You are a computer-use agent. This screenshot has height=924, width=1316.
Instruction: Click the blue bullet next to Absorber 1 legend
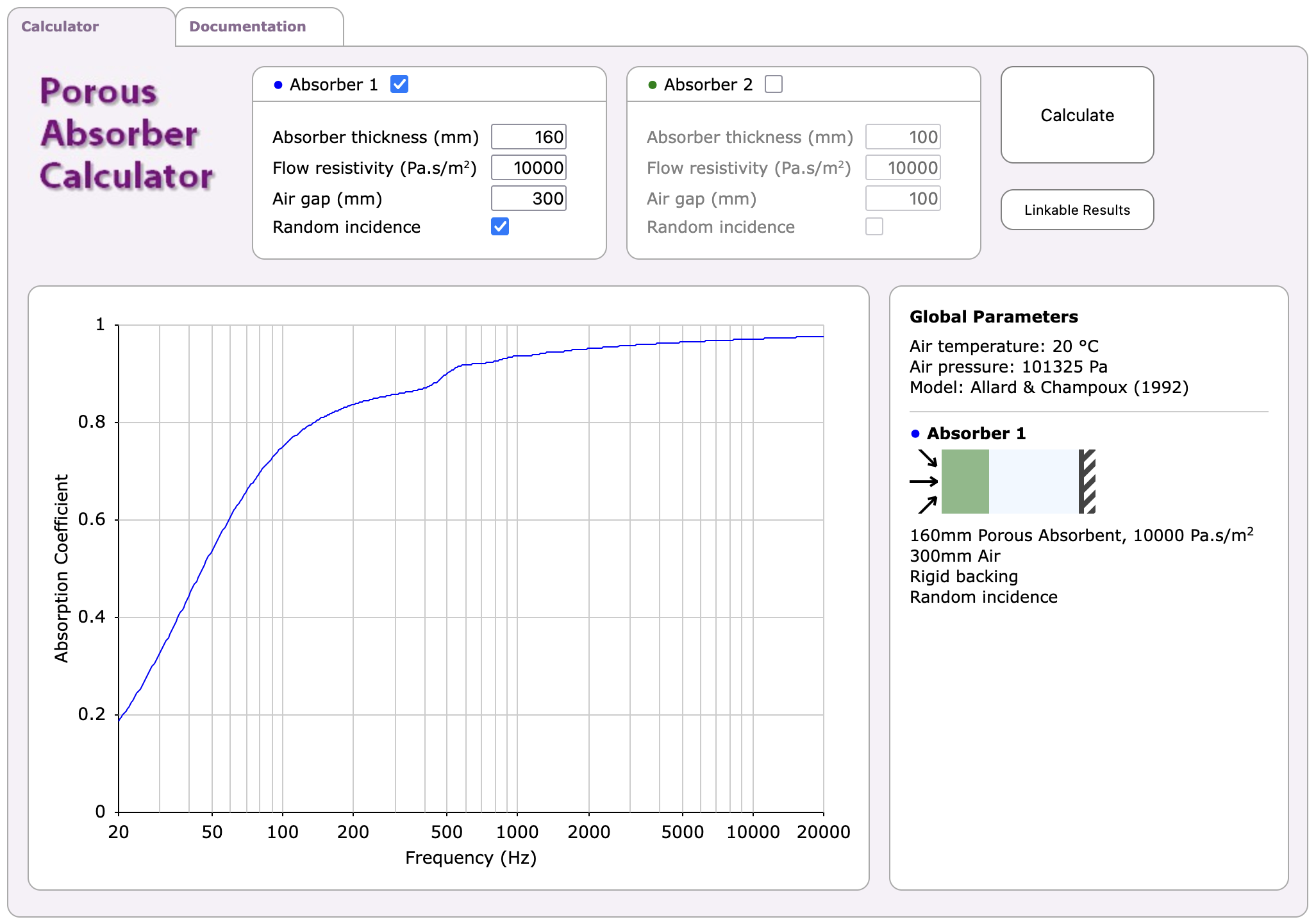coord(915,434)
